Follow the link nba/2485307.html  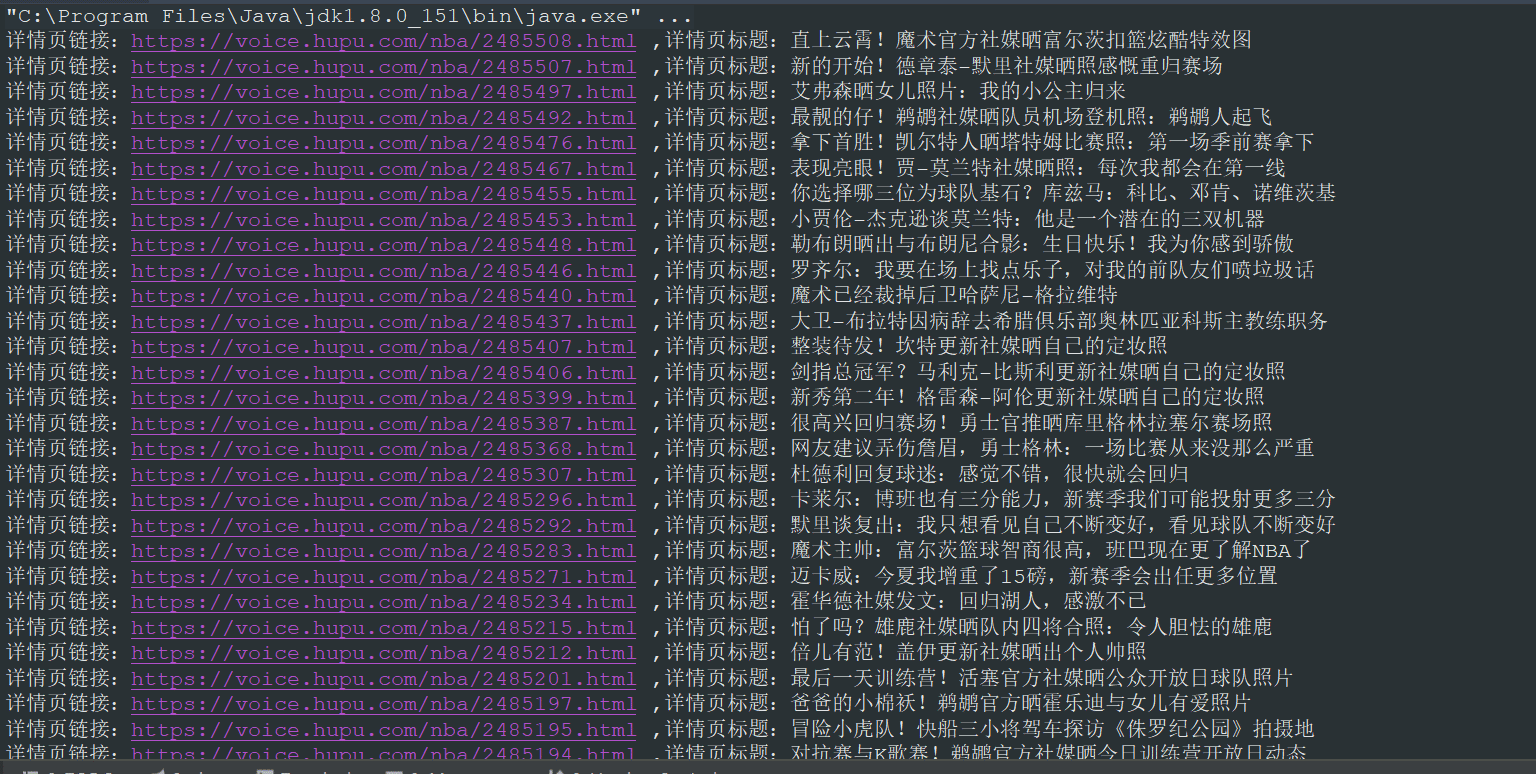pyautogui.click(x=384, y=475)
